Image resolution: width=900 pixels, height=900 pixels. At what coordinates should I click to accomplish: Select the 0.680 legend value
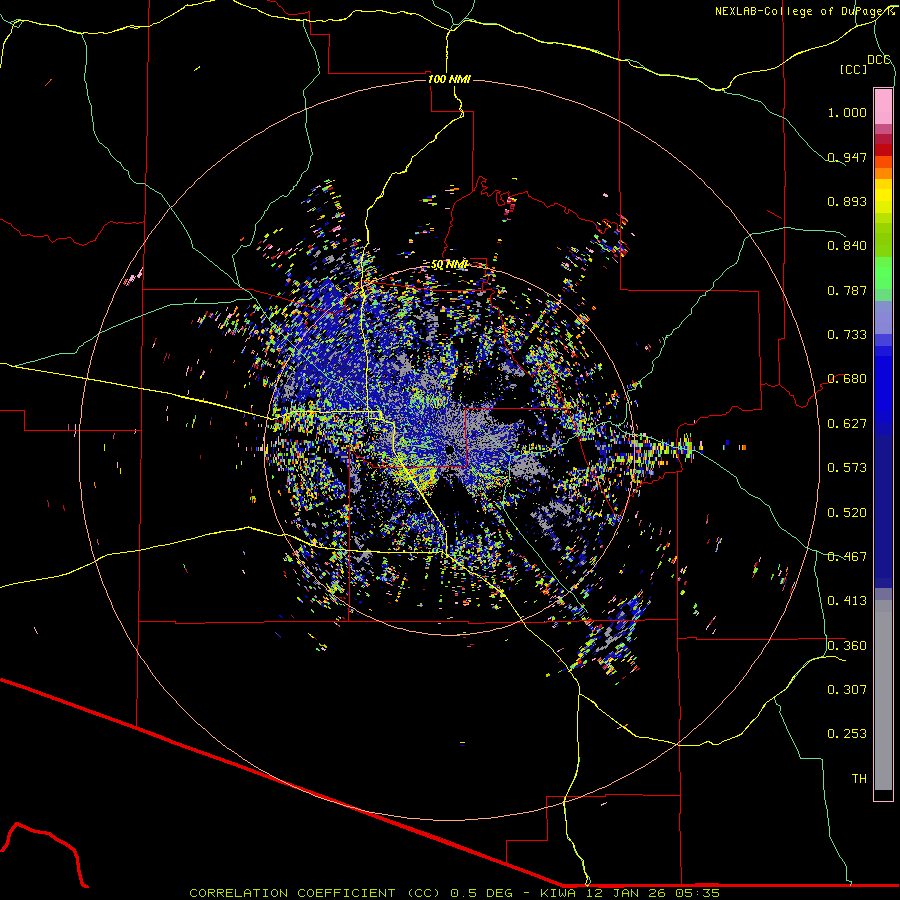click(x=847, y=379)
